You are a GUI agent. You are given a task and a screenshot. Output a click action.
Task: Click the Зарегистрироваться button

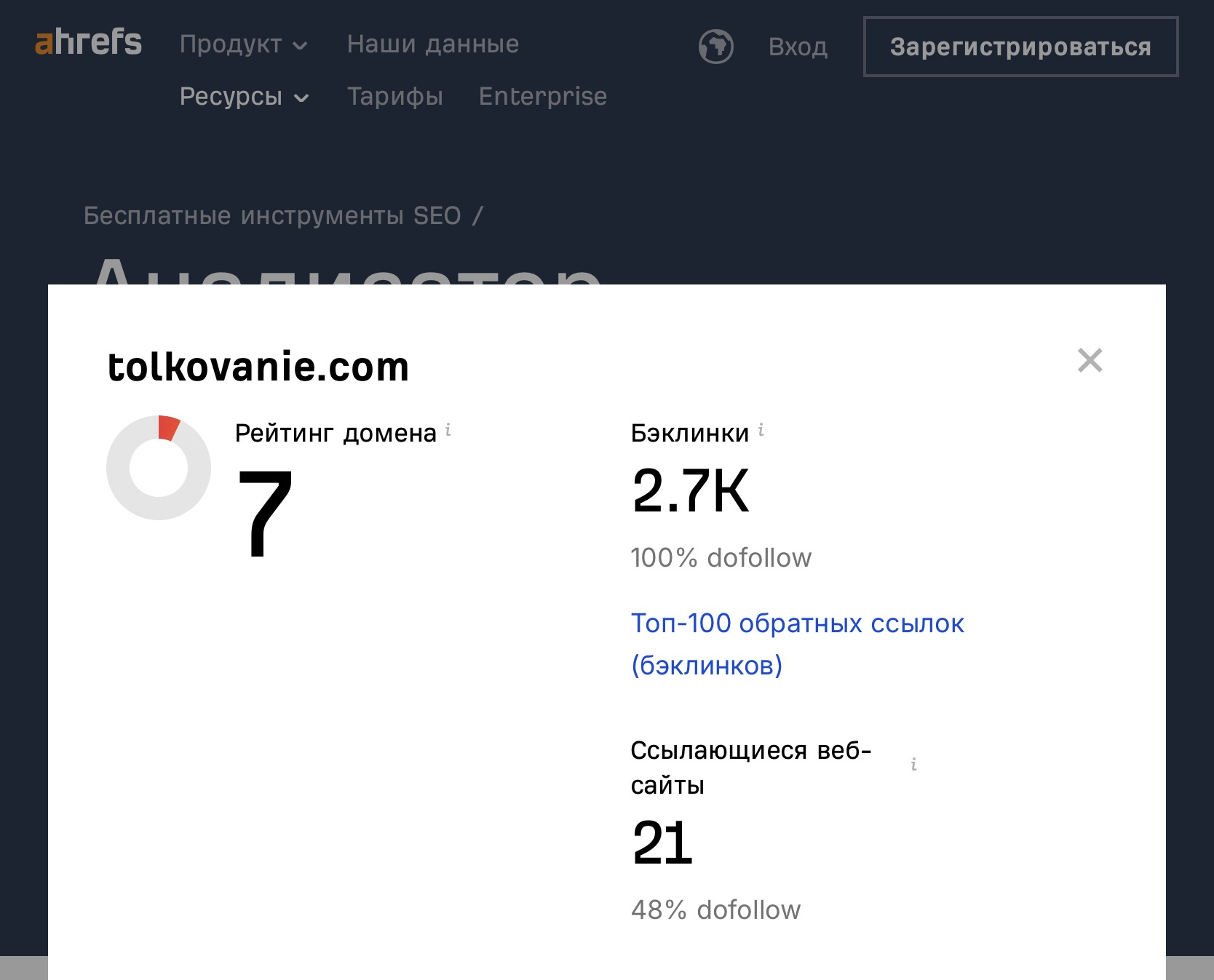1020,47
